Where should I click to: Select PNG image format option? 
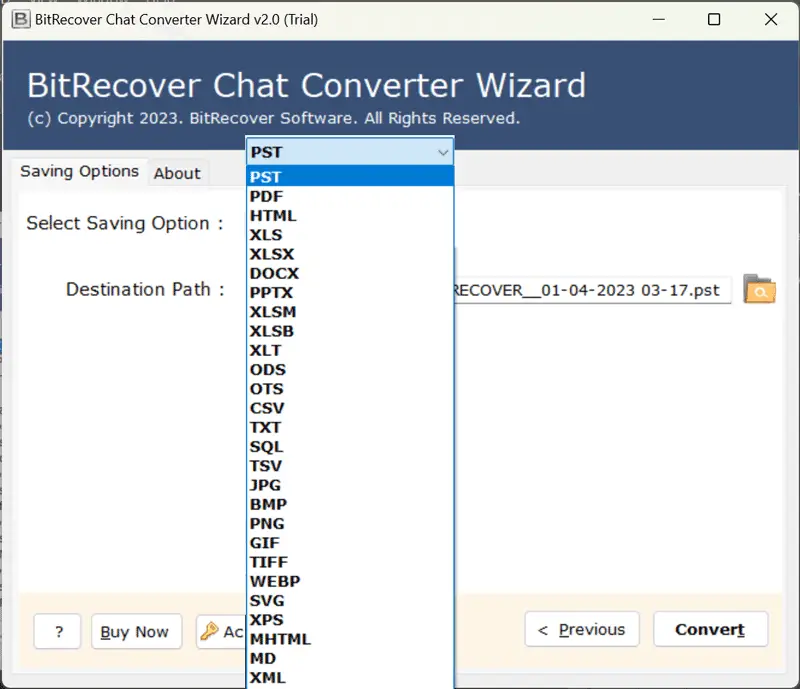(267, 523)
